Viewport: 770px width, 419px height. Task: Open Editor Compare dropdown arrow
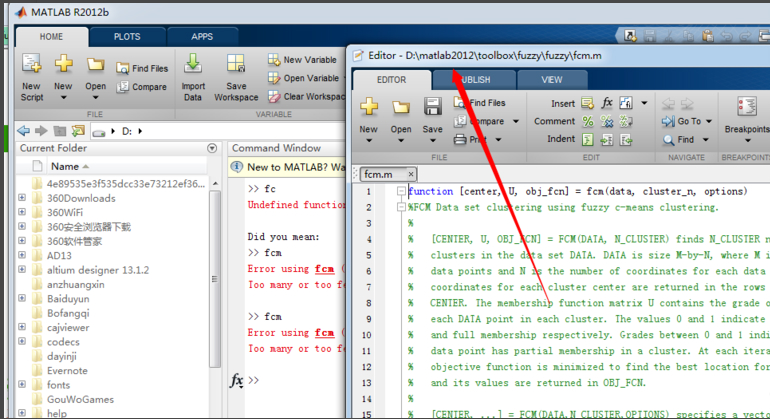click(516, 121)
